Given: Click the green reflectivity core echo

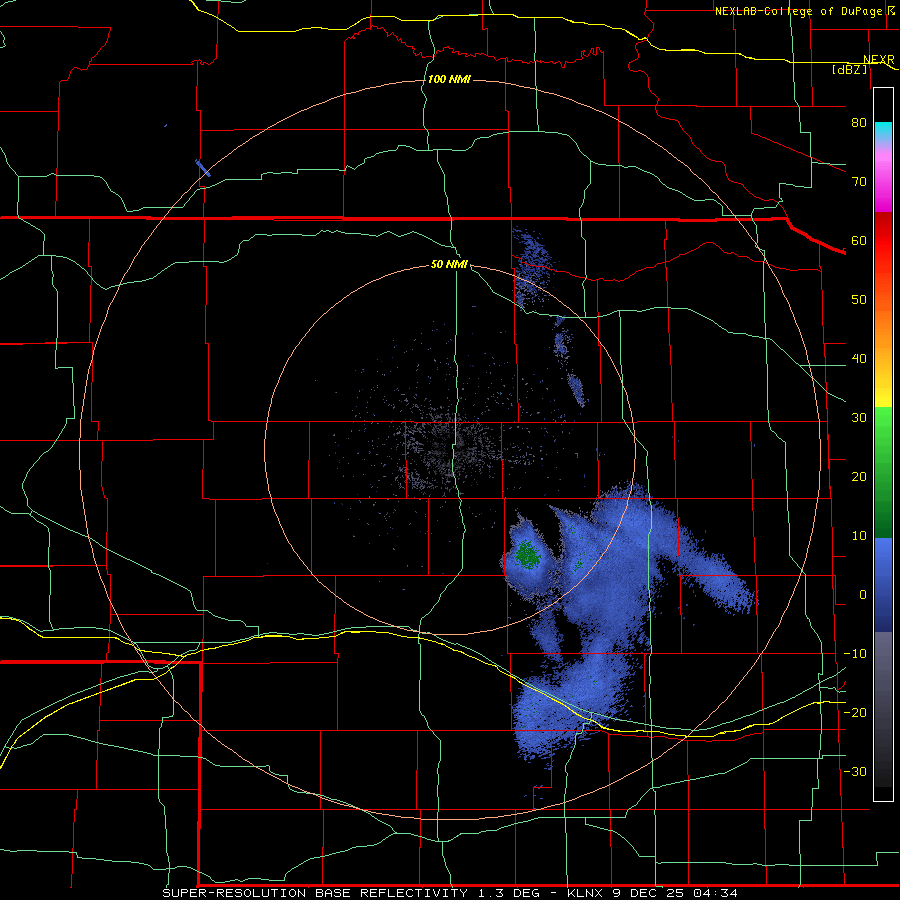Looking at the screenshot, I should point(527,554).
